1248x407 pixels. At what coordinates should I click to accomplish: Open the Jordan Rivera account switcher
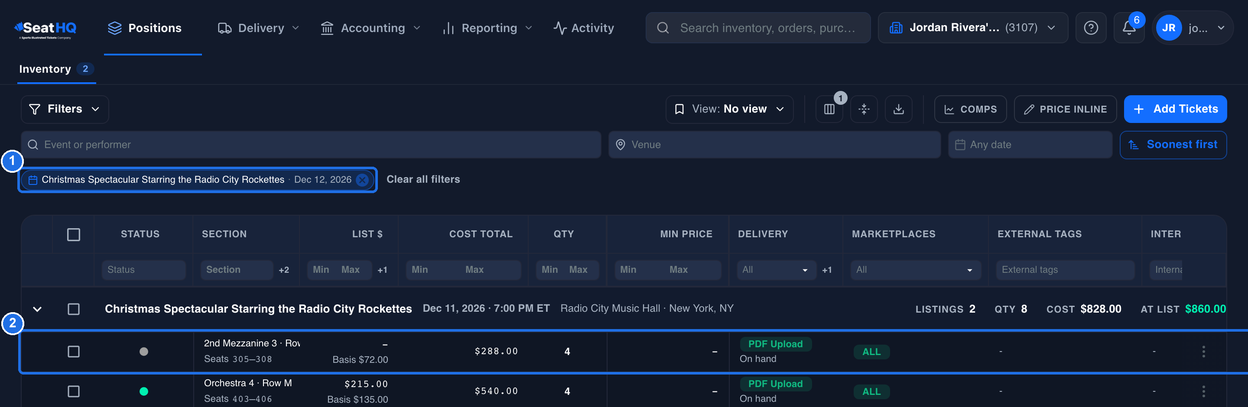973,28
